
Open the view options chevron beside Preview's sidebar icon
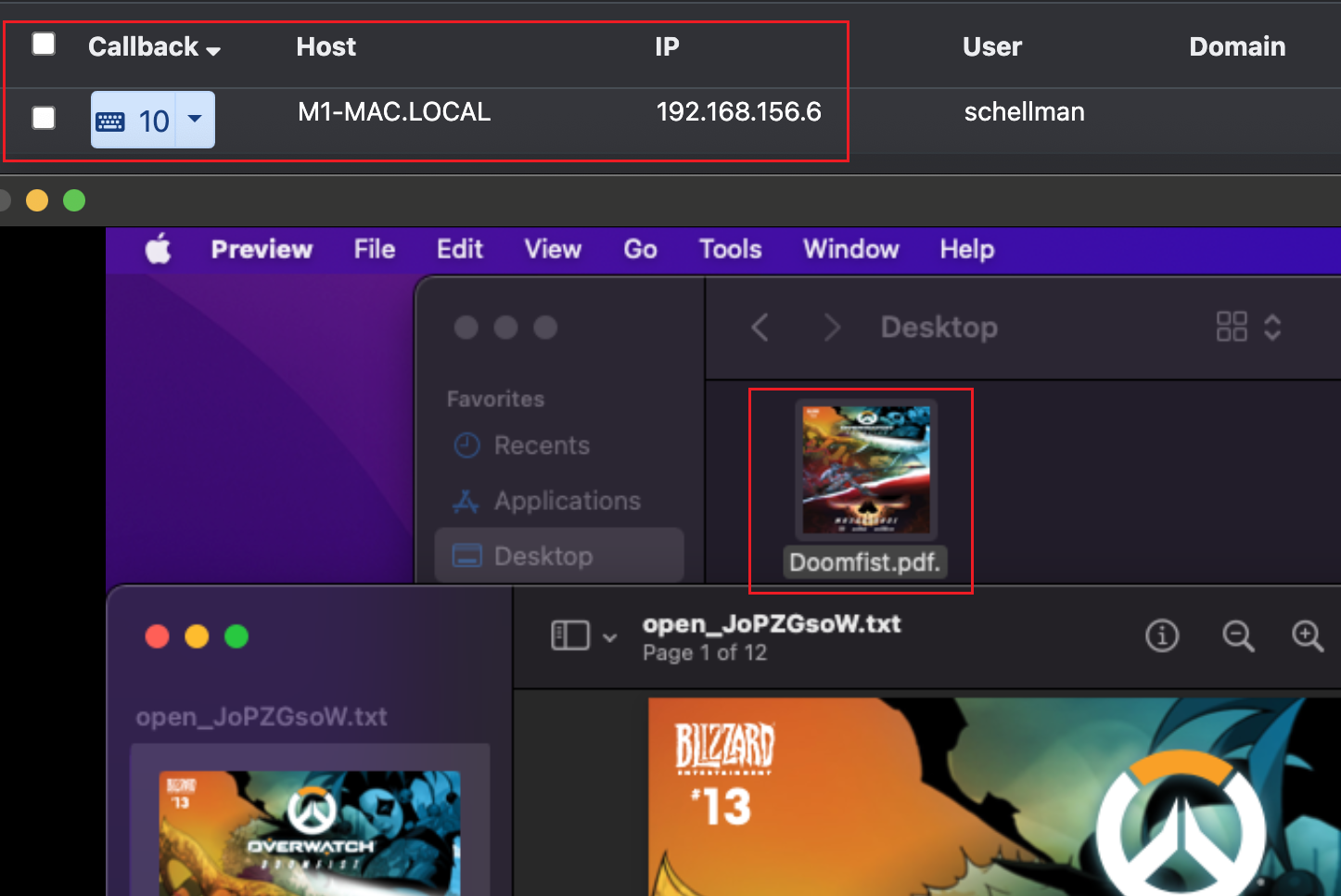click(608, 637)
